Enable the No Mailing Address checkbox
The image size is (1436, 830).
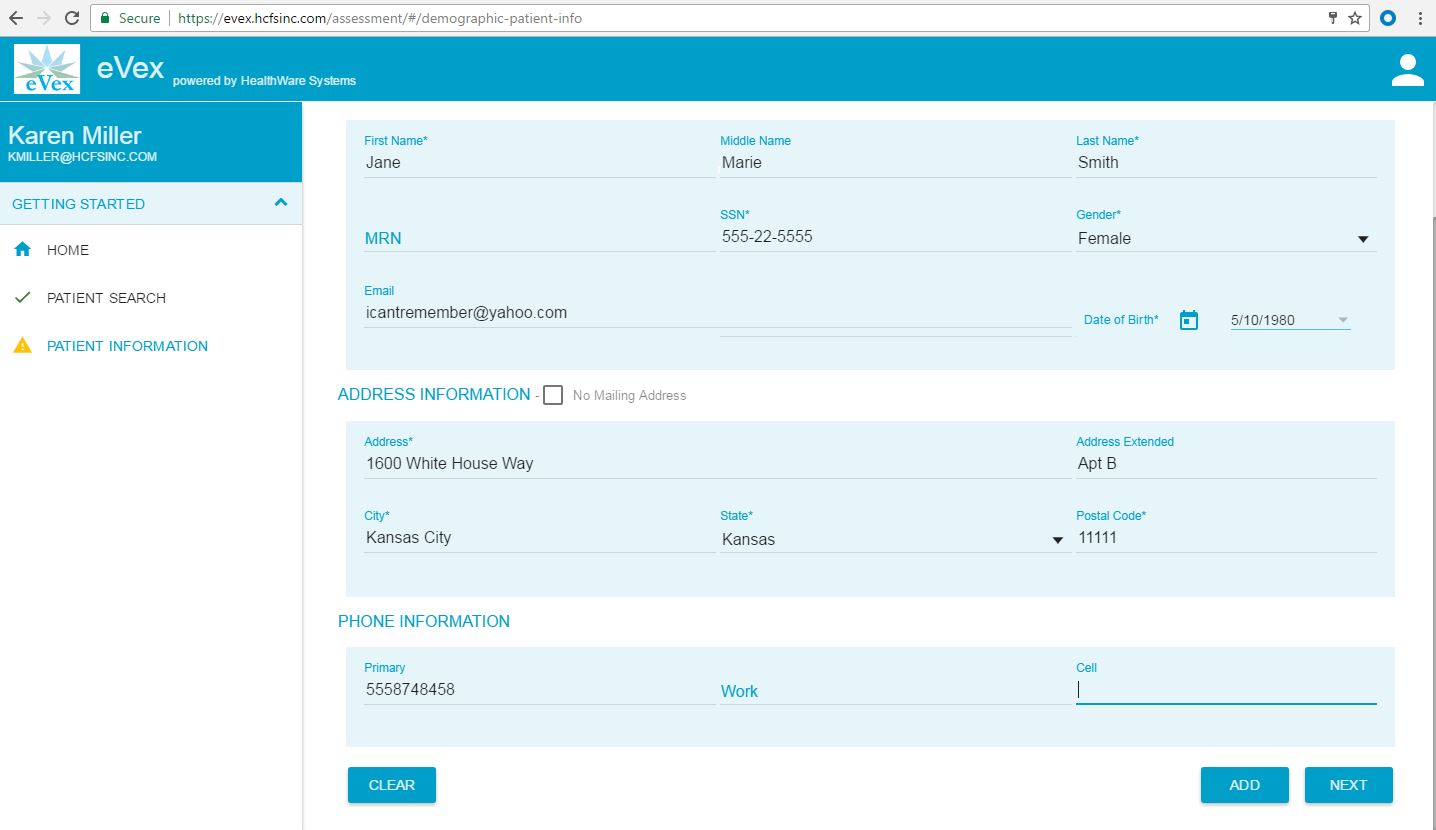pos(553,395)
